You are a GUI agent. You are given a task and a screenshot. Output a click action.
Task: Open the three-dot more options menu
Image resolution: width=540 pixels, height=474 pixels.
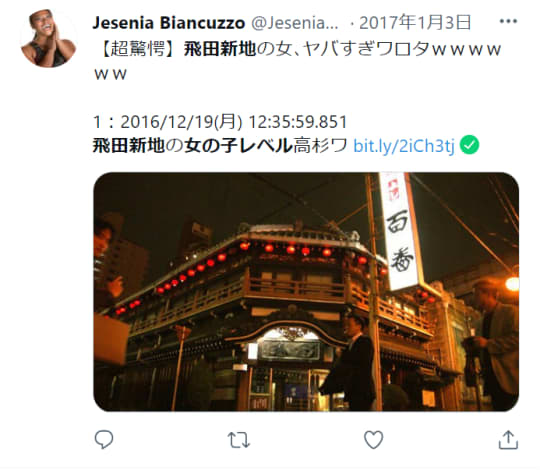(x=508, y=21)
